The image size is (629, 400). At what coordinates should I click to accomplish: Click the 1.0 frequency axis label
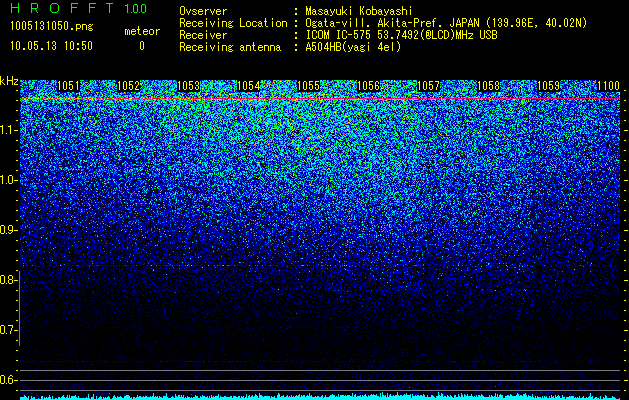tap(9, 180)
